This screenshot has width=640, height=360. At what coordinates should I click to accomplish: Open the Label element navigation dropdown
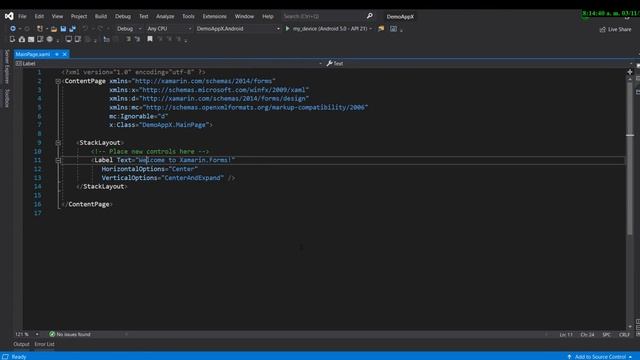[320, 63]
